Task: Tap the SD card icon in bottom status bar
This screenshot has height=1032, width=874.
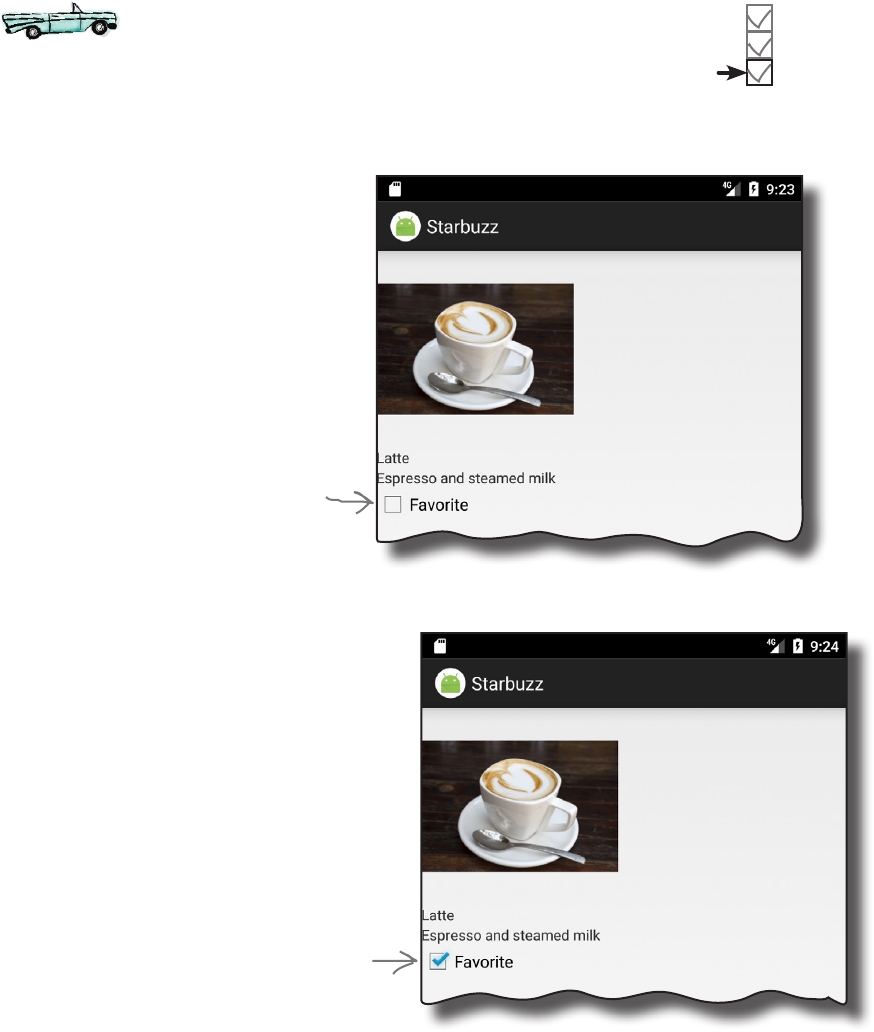Action: coord(440,646)
